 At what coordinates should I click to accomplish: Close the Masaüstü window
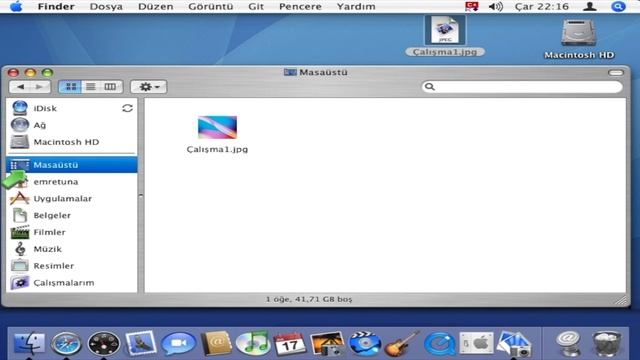point(13,73)
